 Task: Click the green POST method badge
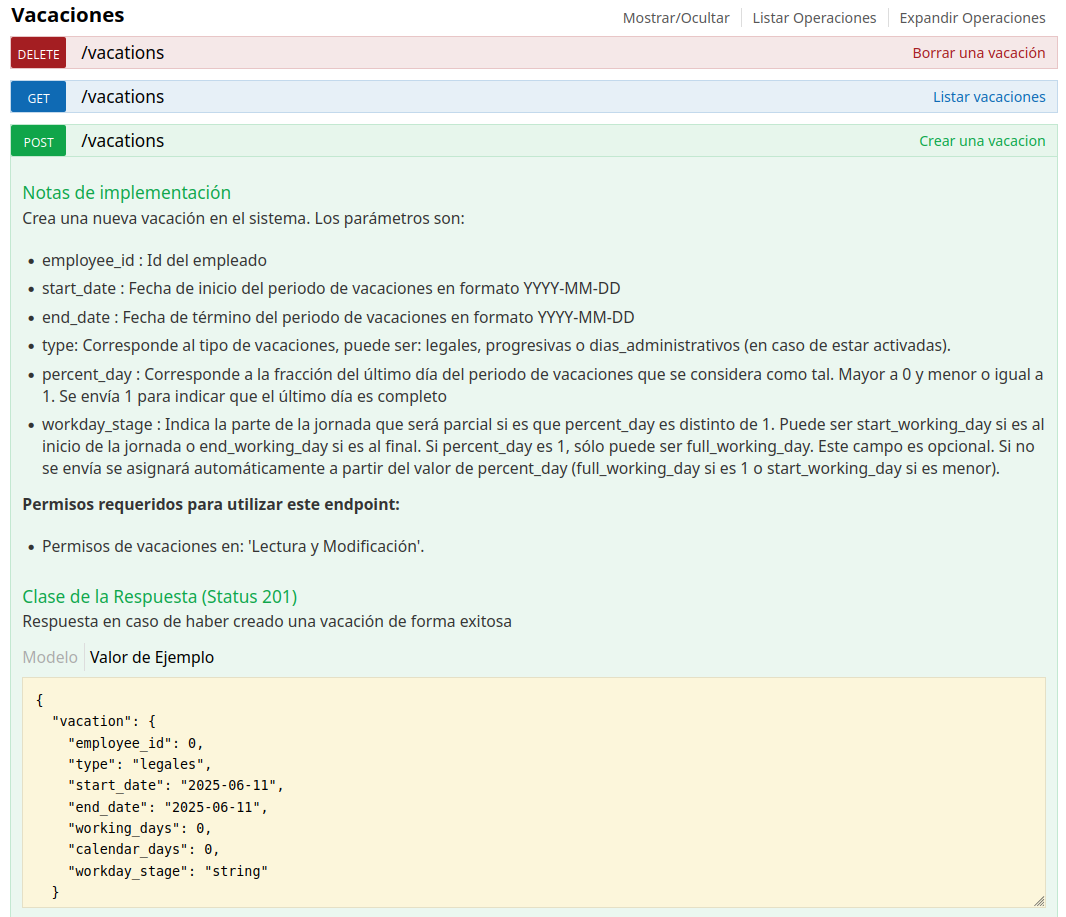(38, 141)
